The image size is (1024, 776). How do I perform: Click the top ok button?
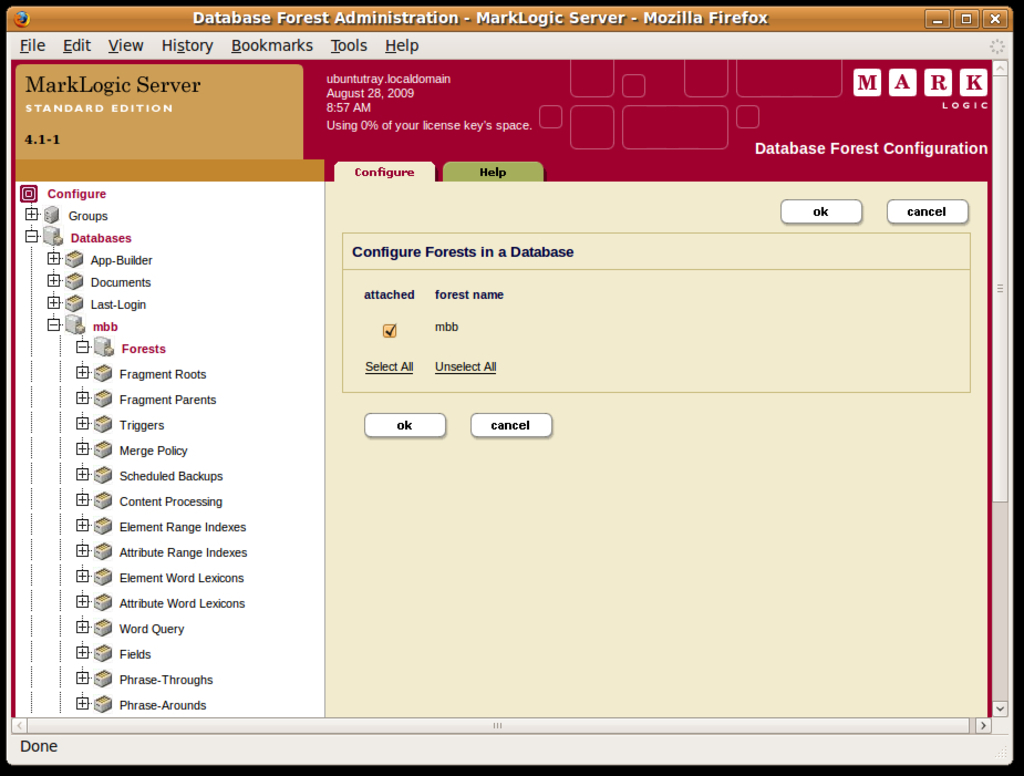coord(821,212)
